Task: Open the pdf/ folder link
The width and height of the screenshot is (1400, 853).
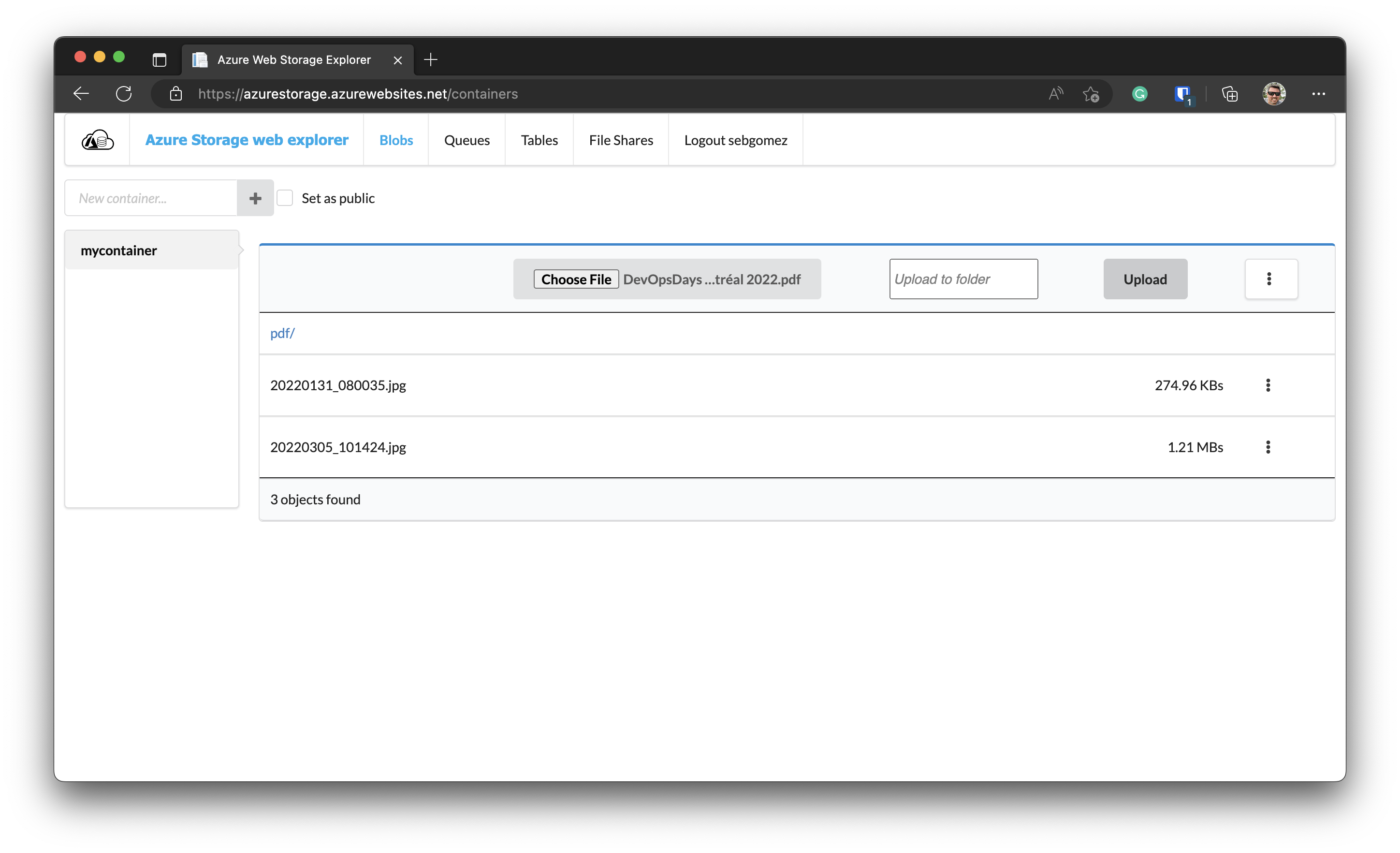Action: click(282, 334)
